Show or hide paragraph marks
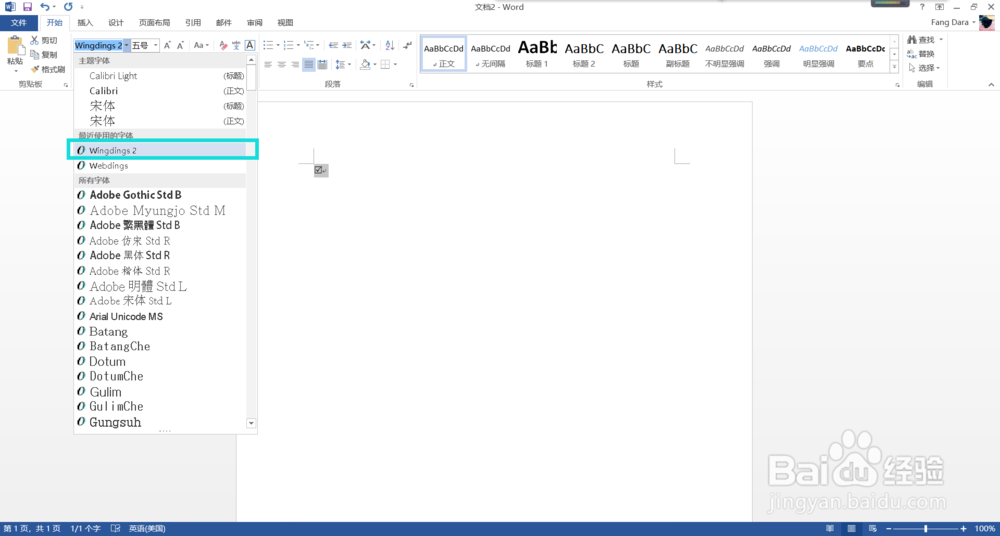Screen dimensions: 1000x536 (408, 45)
